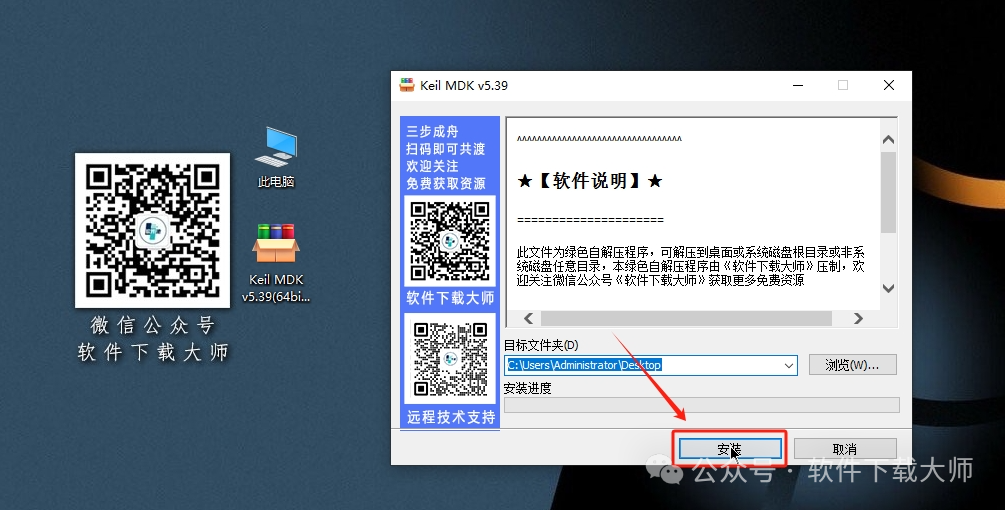The height and width of the screenshot is (510, 1005).
Task: Click the lower QR code in the installer sidebar
Action: [x=450, y=359]
